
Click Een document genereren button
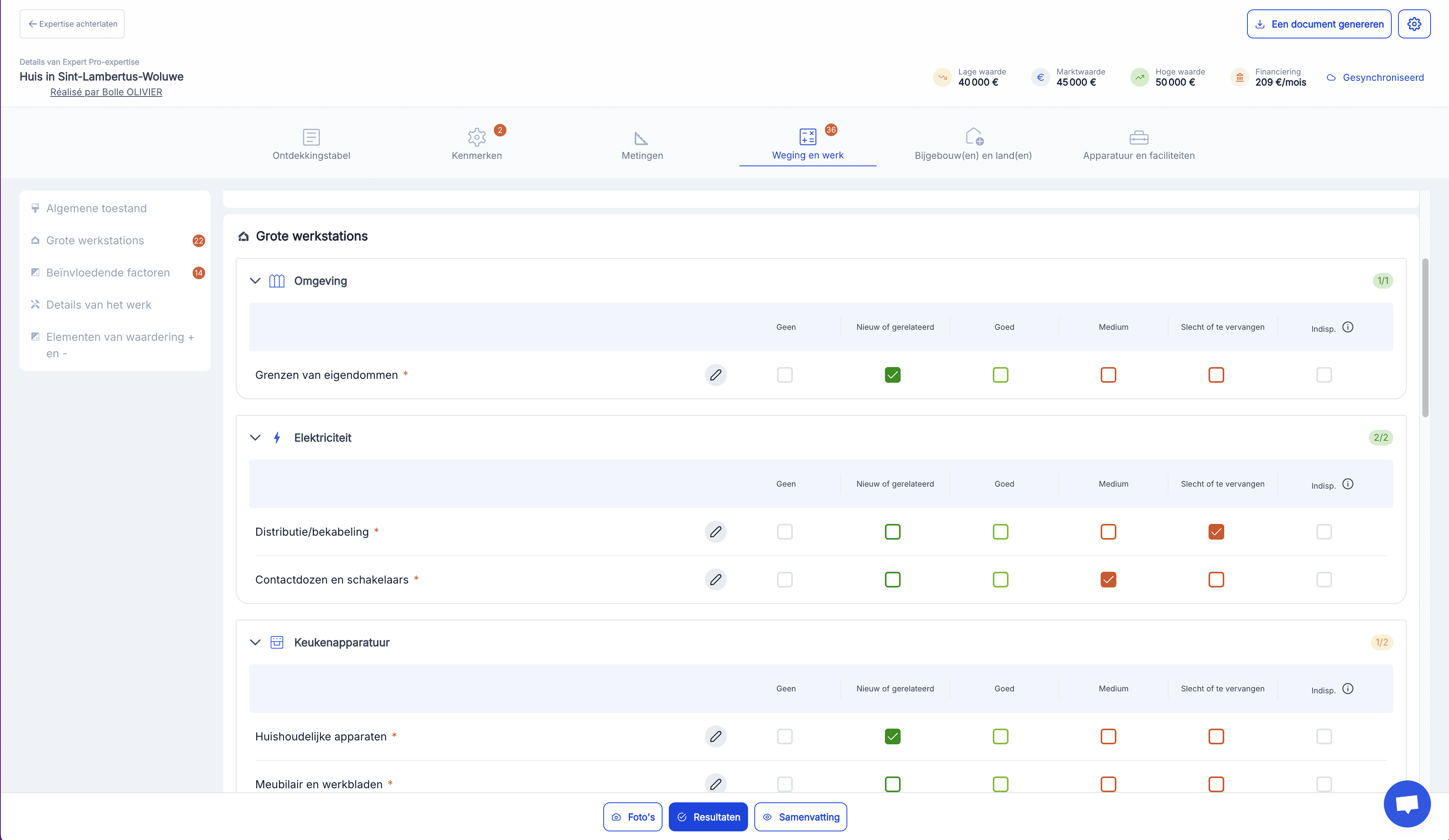point(1319,24)
